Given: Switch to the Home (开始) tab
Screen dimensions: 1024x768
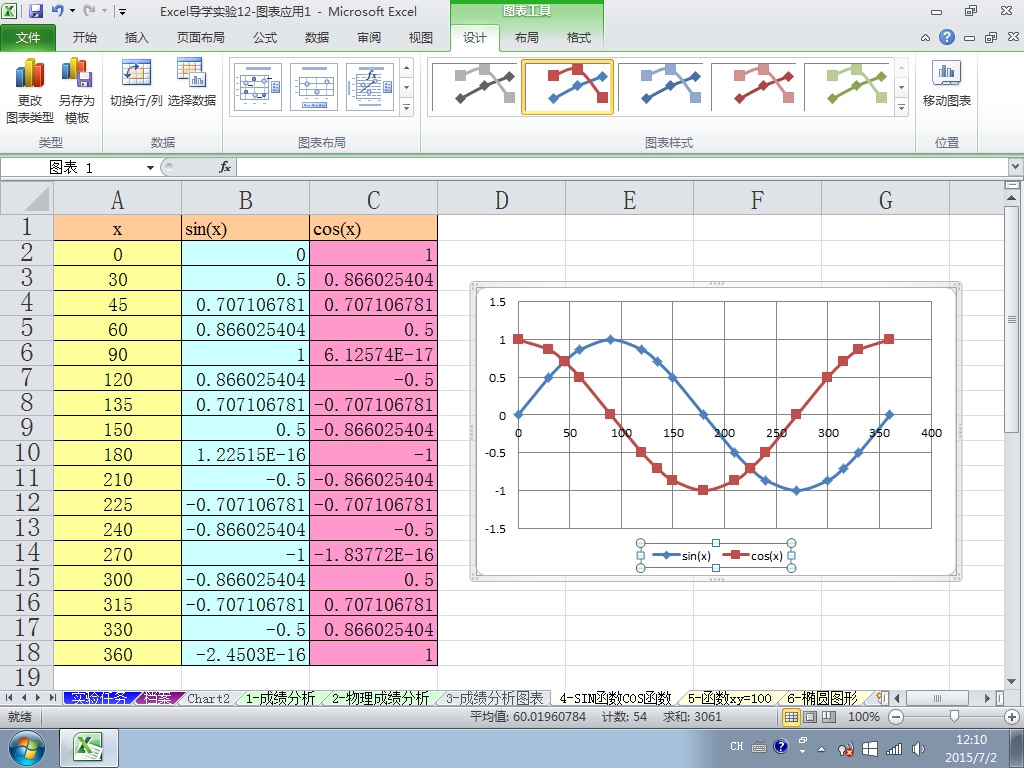Looking at the screenshot, I should (x=84, y=38).
